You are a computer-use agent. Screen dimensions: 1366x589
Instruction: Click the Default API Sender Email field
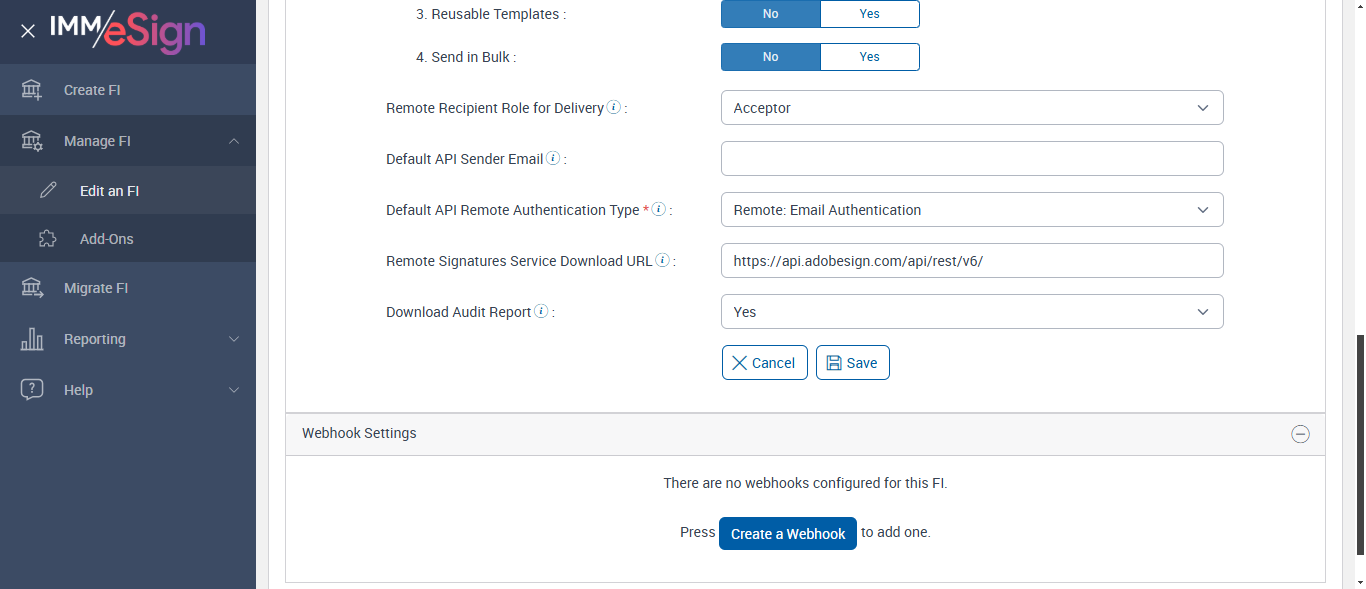[971, 159]
